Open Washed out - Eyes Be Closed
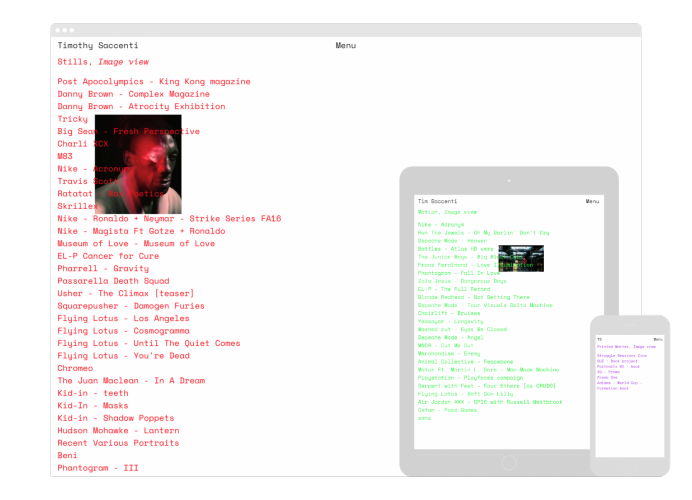 click(462, 330)
